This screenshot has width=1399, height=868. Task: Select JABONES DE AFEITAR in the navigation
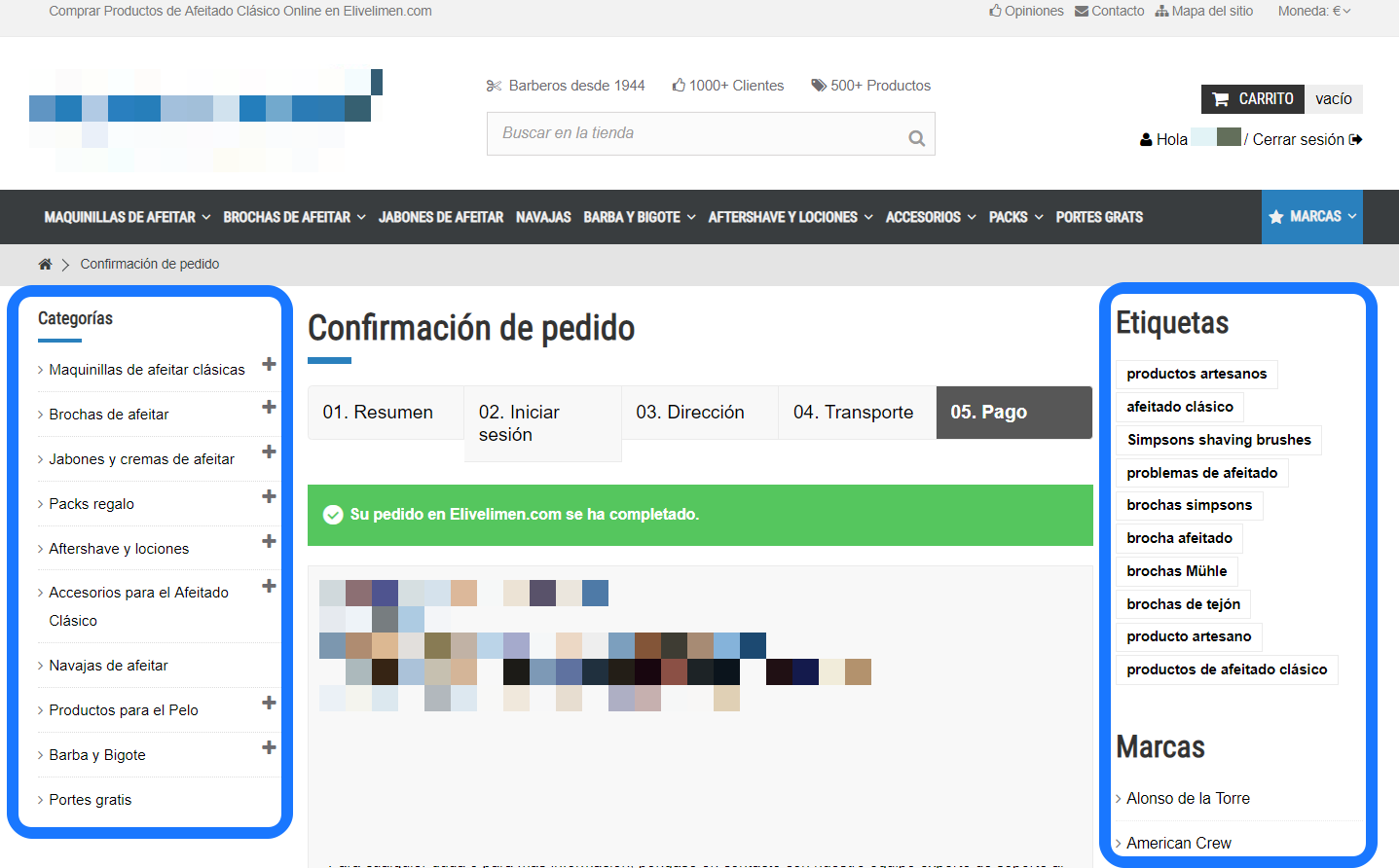tap(441, 216)
